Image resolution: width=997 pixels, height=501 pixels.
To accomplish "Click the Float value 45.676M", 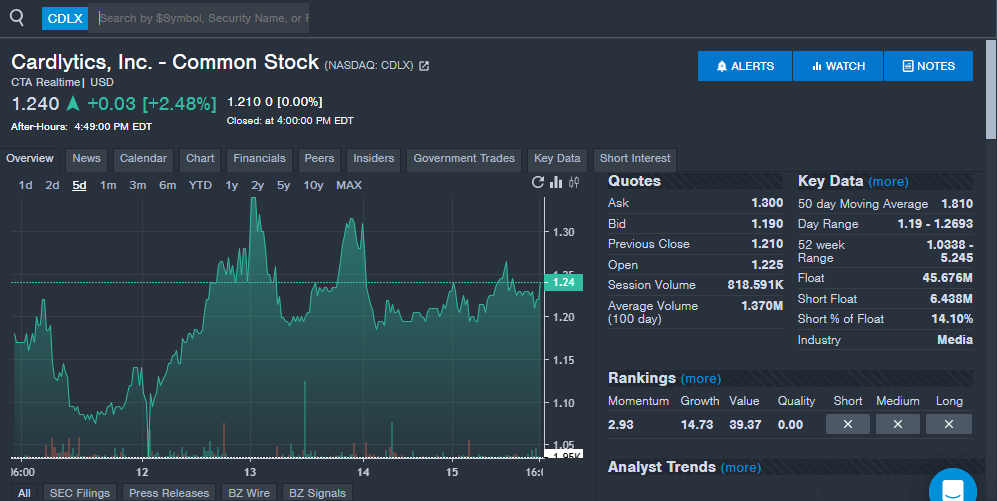I will [x=947, y=278].
